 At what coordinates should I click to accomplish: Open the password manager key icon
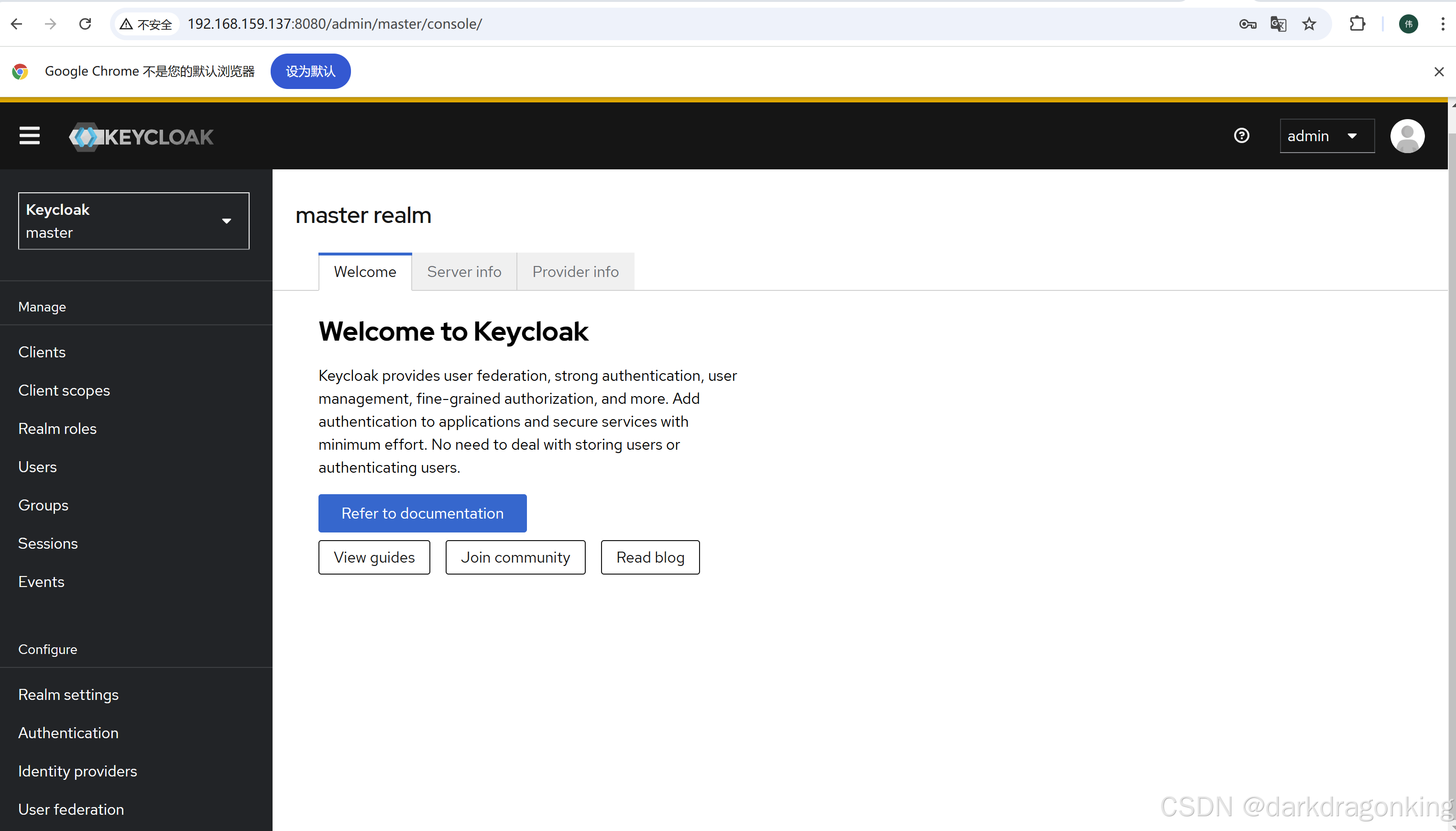point(1248,24)
